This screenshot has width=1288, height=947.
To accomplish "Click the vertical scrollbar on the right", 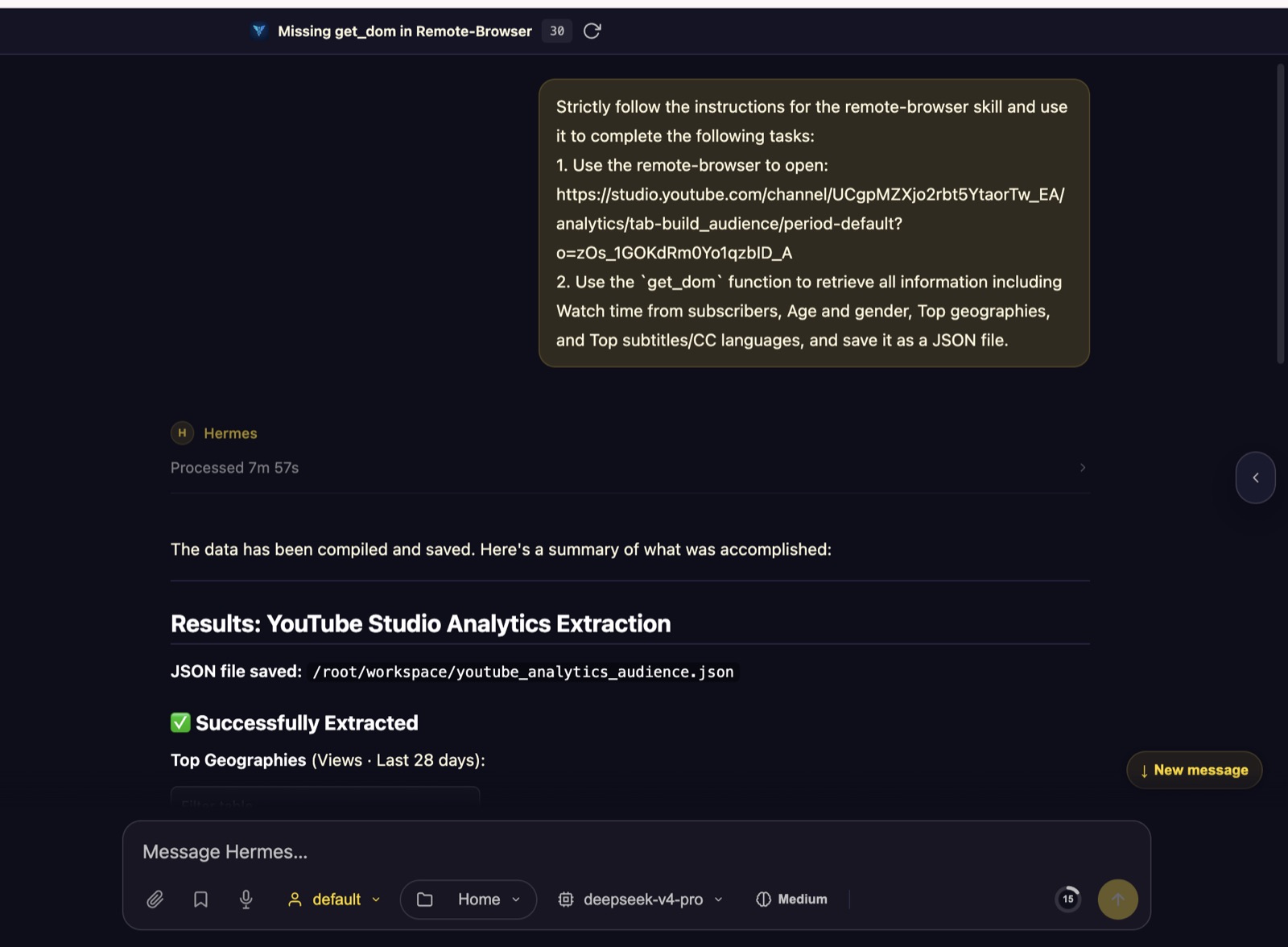I will click(1281, 213).
